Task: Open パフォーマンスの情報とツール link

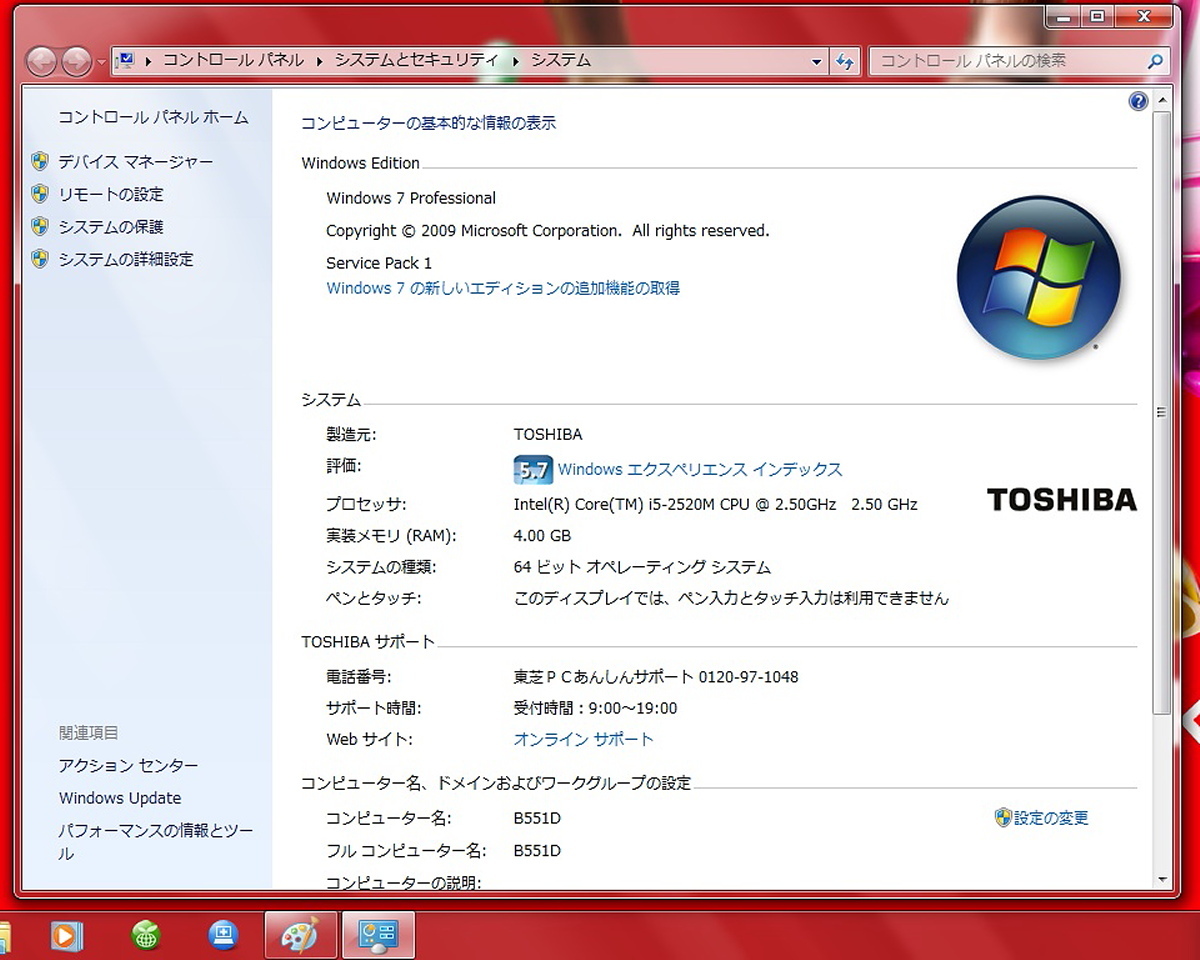Action: click(x=156, y=842)
